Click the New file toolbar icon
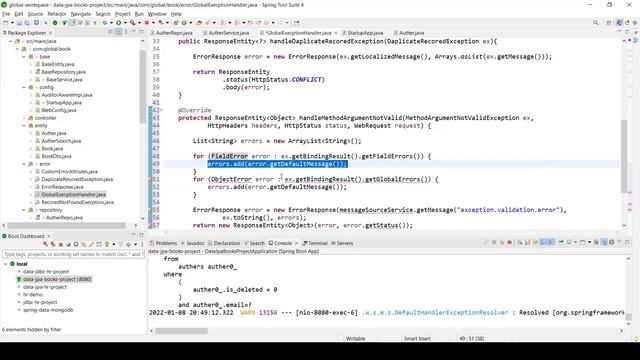The image size is (640, 360). 5,23
